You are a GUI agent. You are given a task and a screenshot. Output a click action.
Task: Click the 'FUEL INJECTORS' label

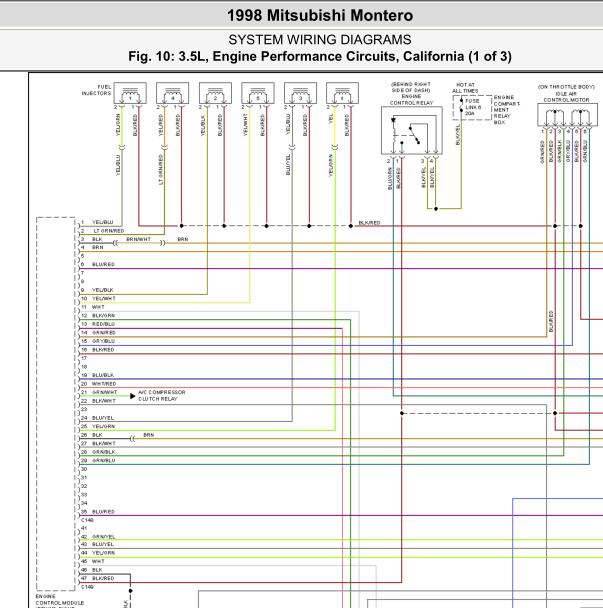coord(97,90)
